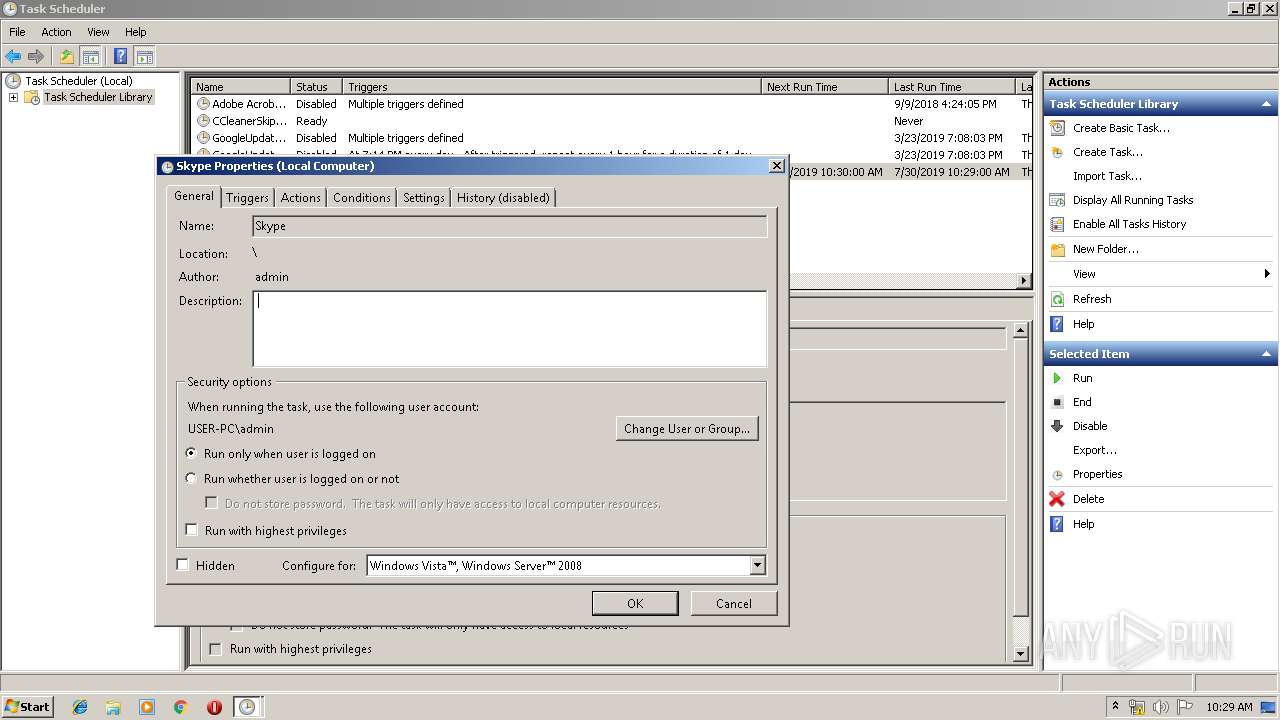Click the Change User or Group… button
Image resolution: width=1280 pixels, height=720 pixels.
tap(687, 429)
